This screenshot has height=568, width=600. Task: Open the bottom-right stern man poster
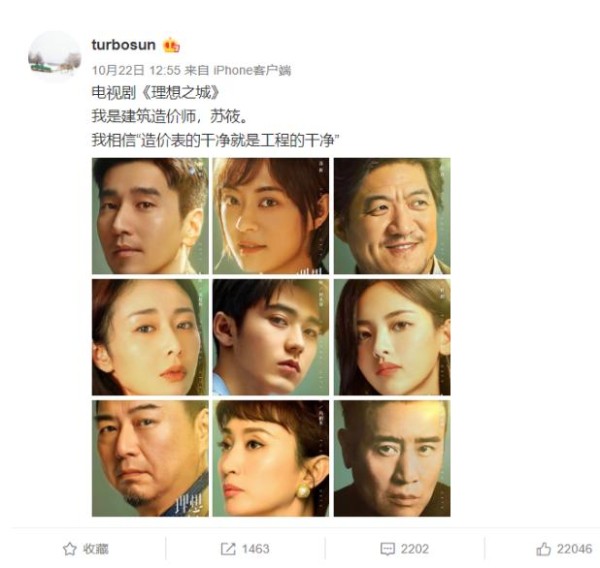pos(392,459)
